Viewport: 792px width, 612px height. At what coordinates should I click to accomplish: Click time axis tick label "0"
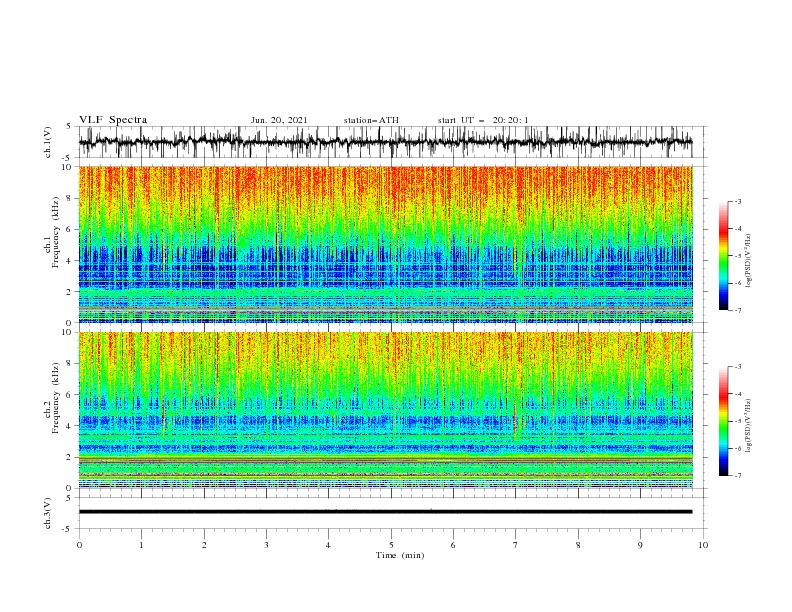coord(79,545)
